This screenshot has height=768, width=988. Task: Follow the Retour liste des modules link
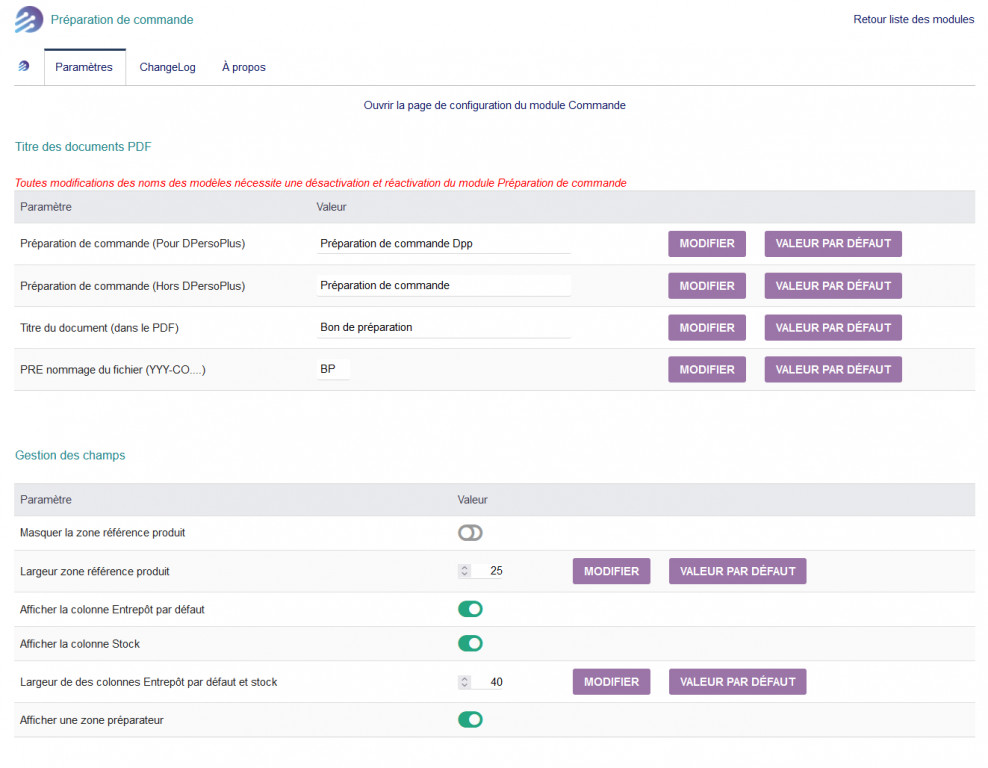pos(913,19)
